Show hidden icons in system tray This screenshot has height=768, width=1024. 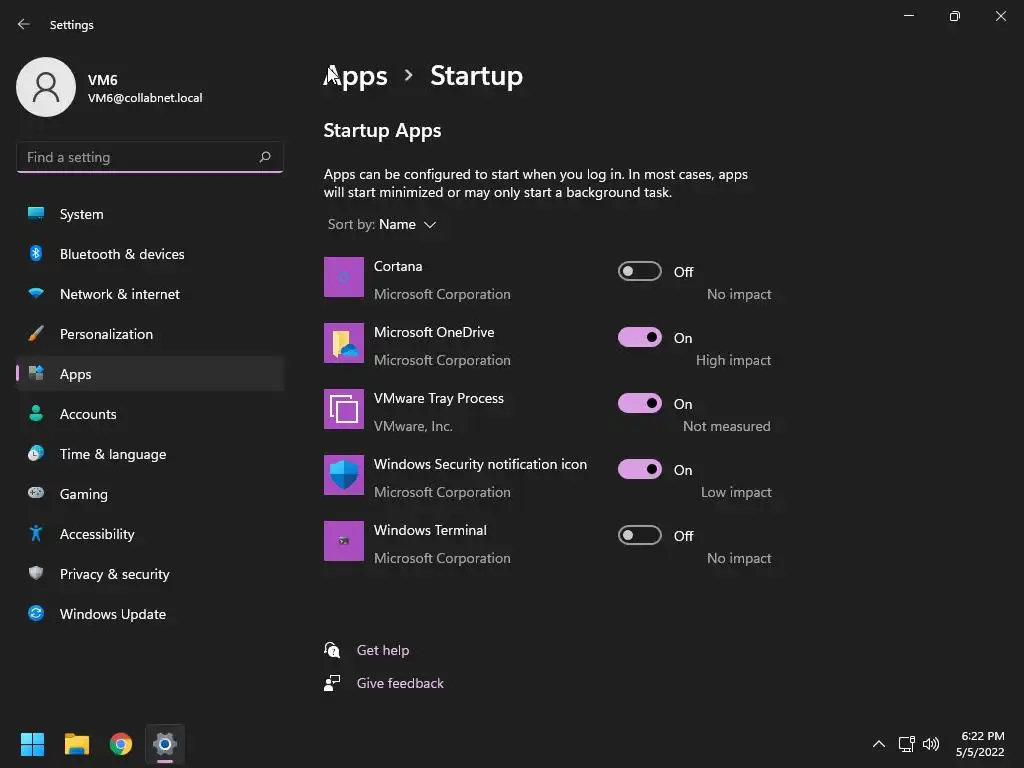click(x=878, y=744)
